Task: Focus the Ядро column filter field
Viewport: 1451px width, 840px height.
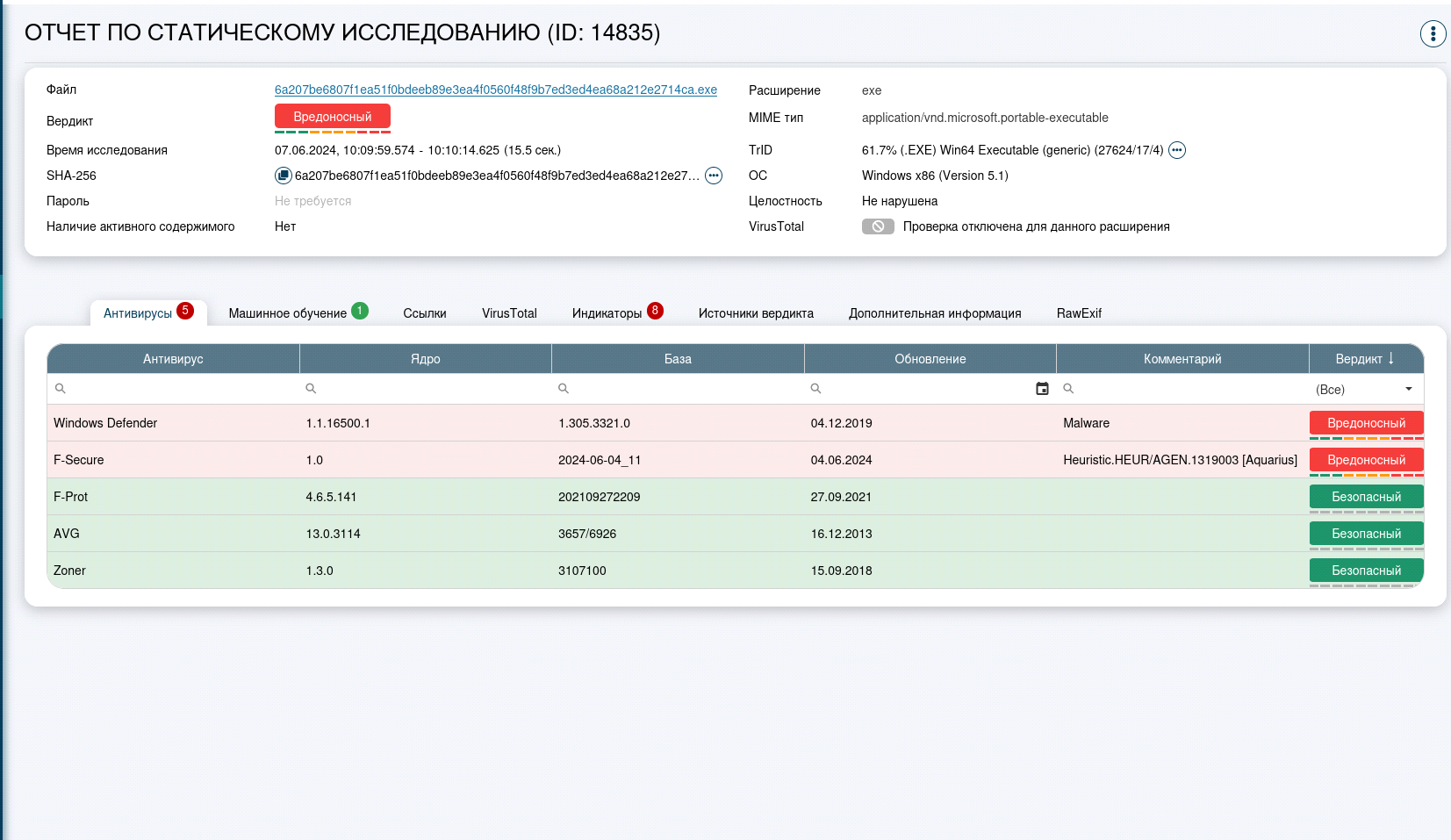Action: click(x=430, y=389)
